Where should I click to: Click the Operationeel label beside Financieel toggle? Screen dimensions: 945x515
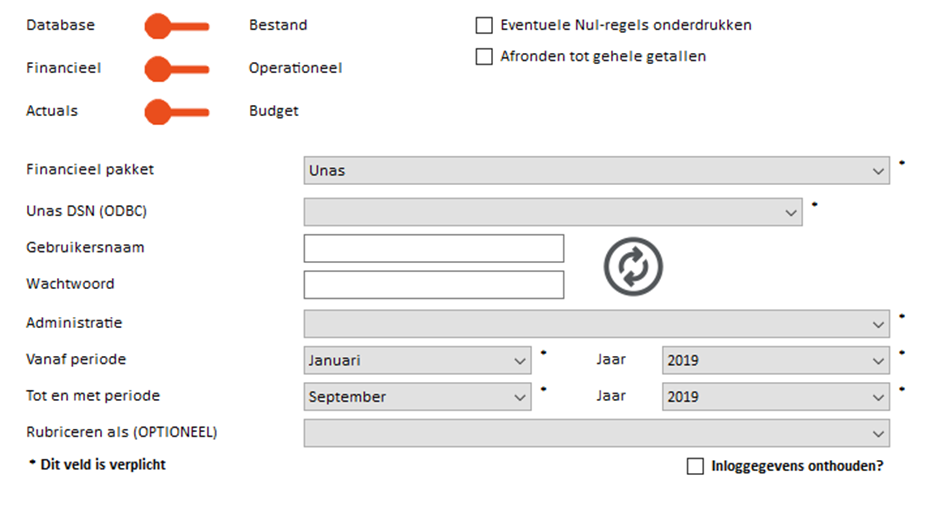click(295, 68)
